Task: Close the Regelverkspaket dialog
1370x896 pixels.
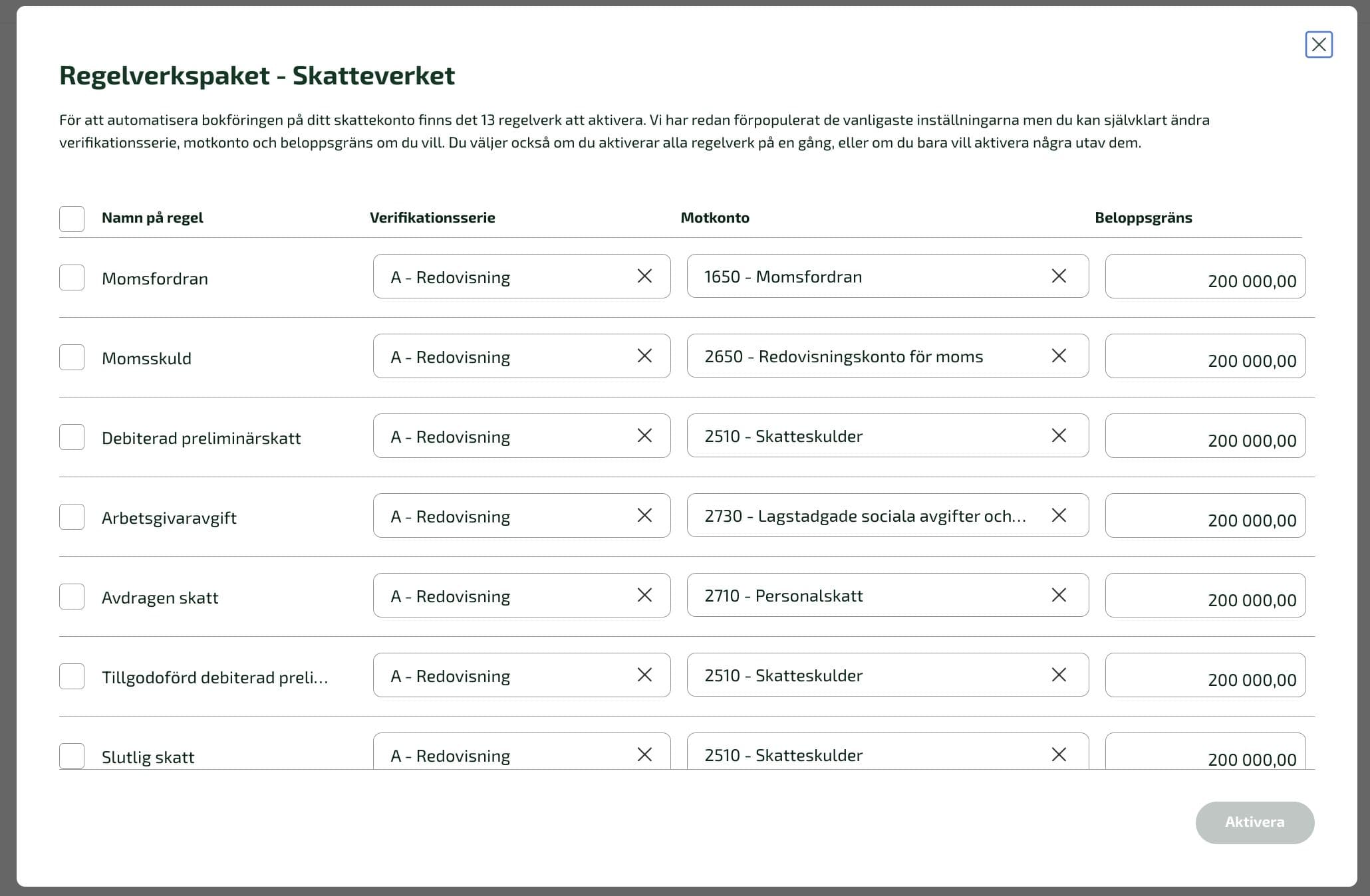Action: [x=1318, y=45]
